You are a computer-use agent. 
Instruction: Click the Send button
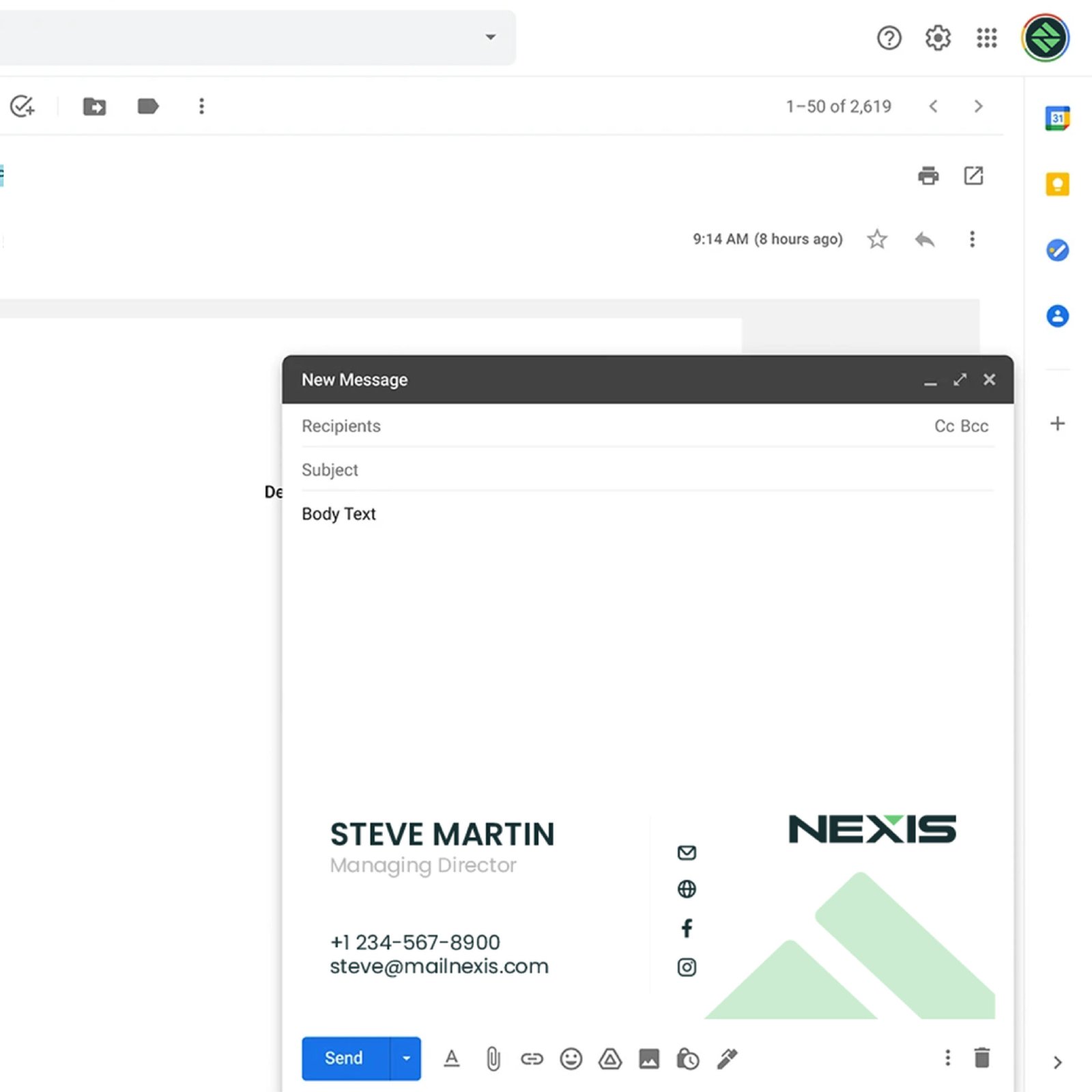[345, 1058]
